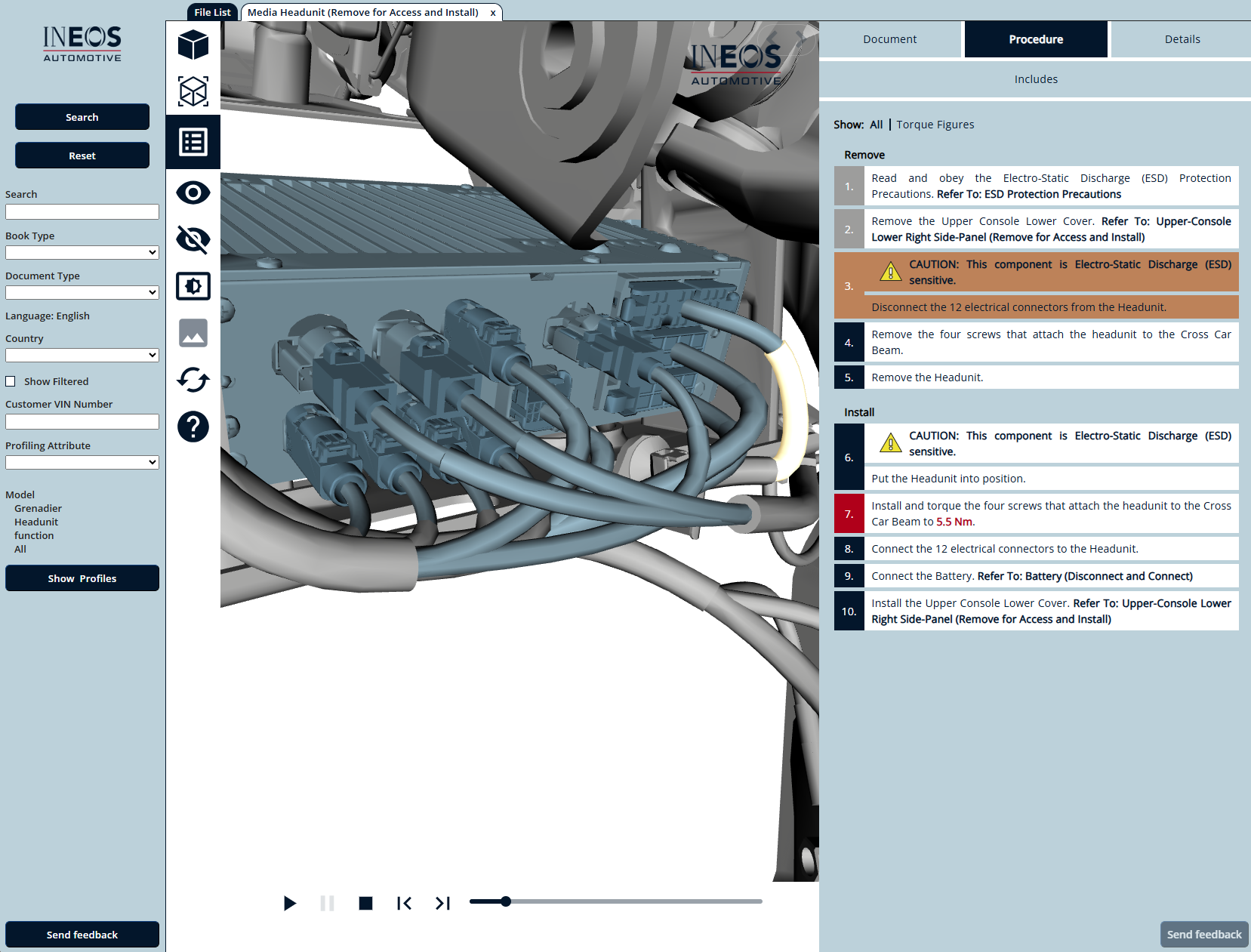Click the solid 3D cube view icon
1251x952 pixels.
click(x=193, y=45)
